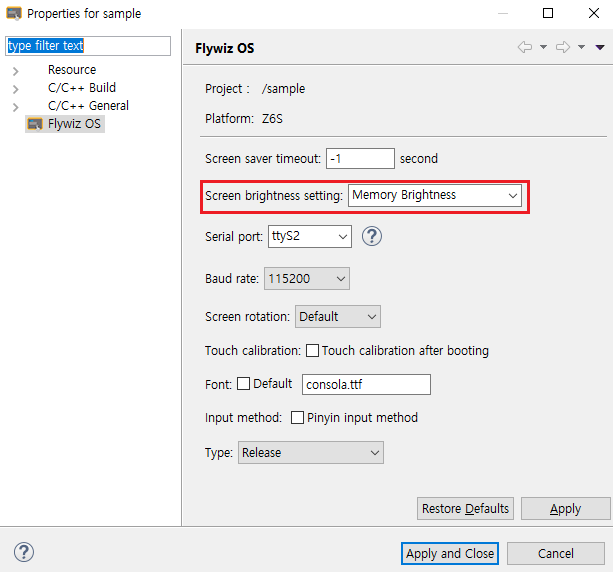The width and height of the screenshot is (613, 572).
Task: Click the dialog help icon at bottom left
Action: (x=24, y=552)
